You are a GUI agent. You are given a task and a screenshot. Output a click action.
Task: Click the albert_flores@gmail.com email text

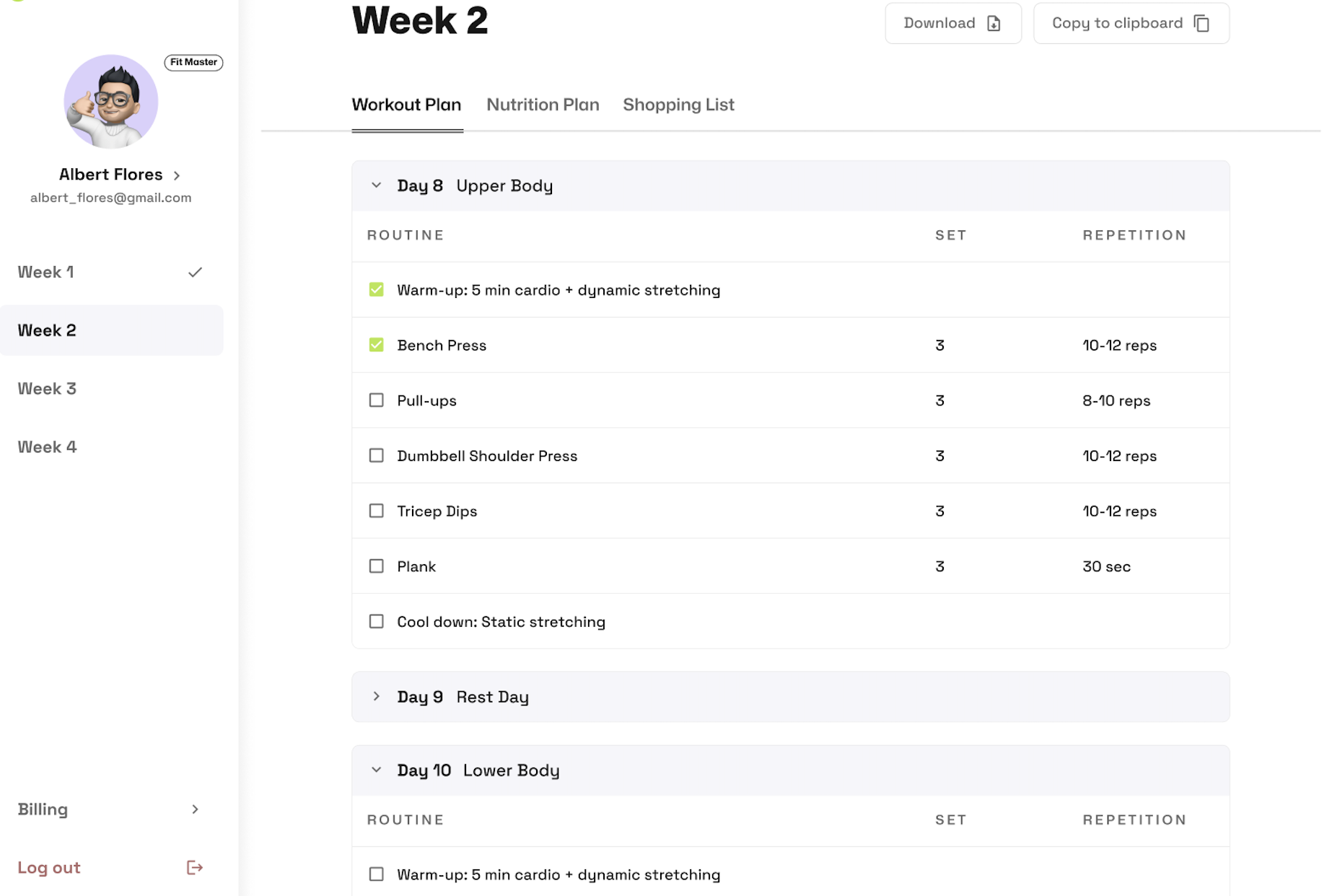click(111, 198)
